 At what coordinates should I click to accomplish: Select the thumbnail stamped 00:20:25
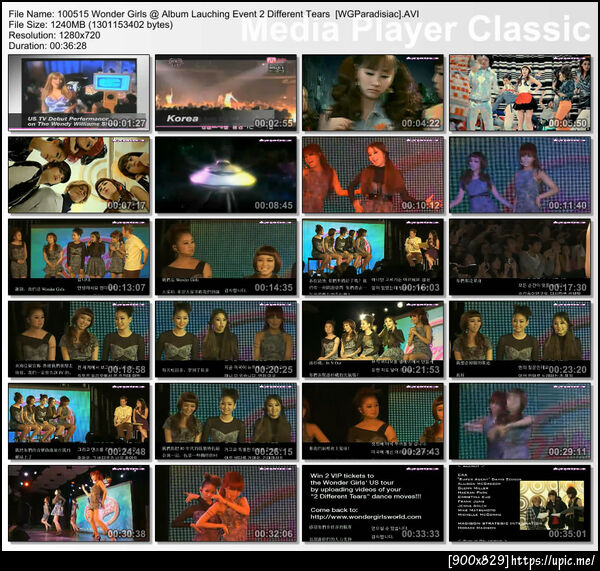[226, 339]
